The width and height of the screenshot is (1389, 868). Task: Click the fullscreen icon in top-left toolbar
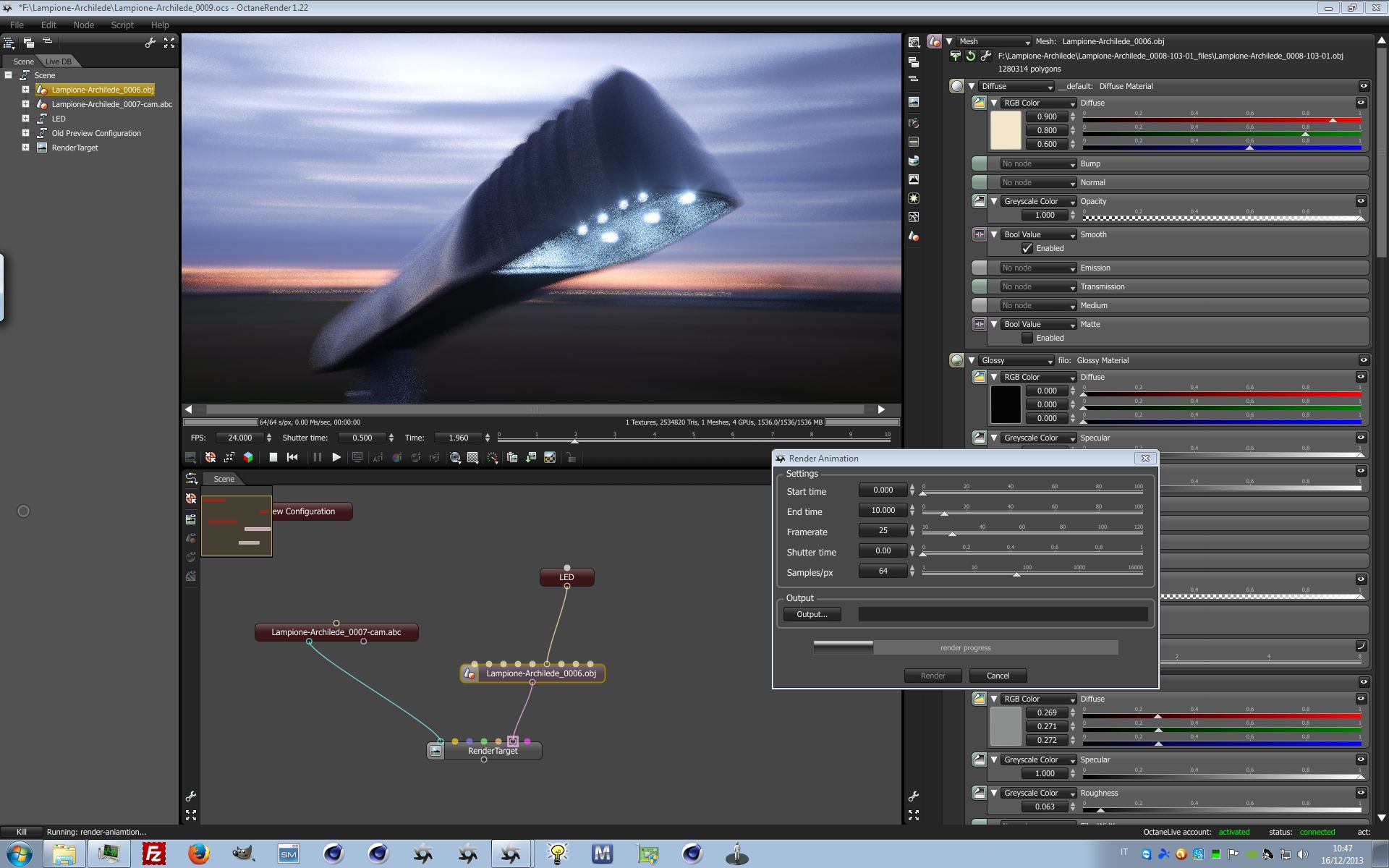[169, 43]
